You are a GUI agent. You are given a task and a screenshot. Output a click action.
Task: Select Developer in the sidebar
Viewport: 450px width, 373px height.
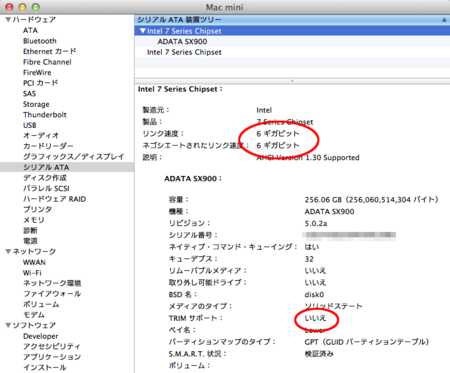click(x=40, y=336)
